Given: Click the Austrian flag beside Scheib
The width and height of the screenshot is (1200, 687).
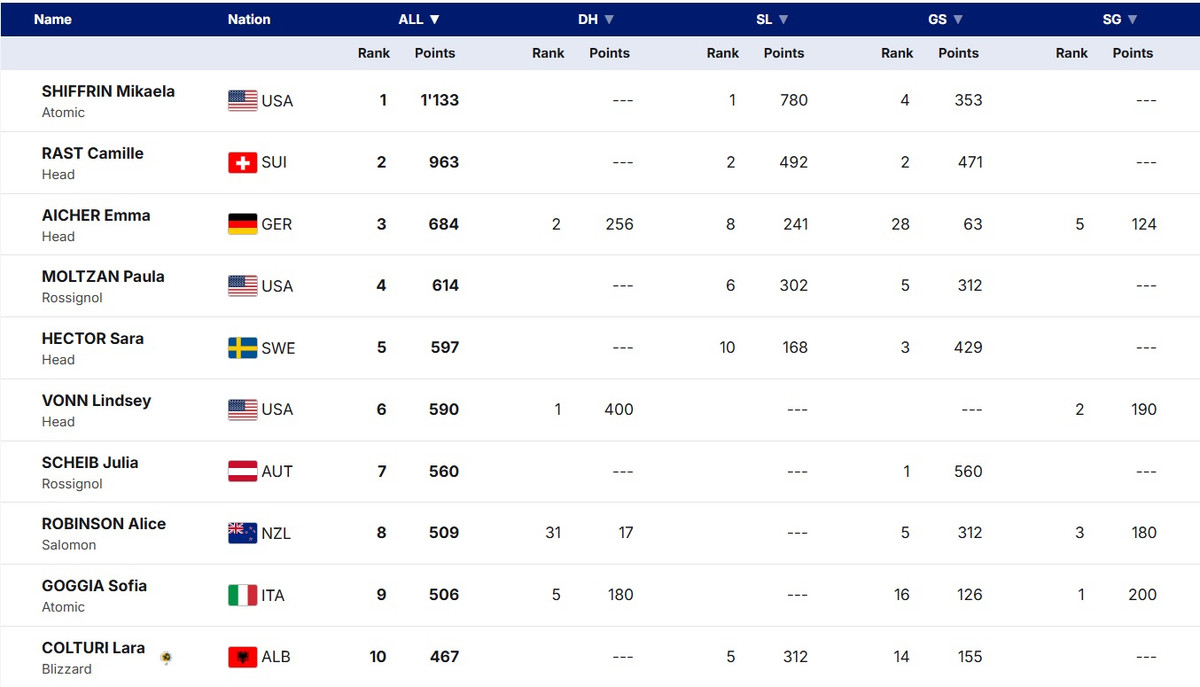Looking at the screenshot, I should [x=243, y=471].
